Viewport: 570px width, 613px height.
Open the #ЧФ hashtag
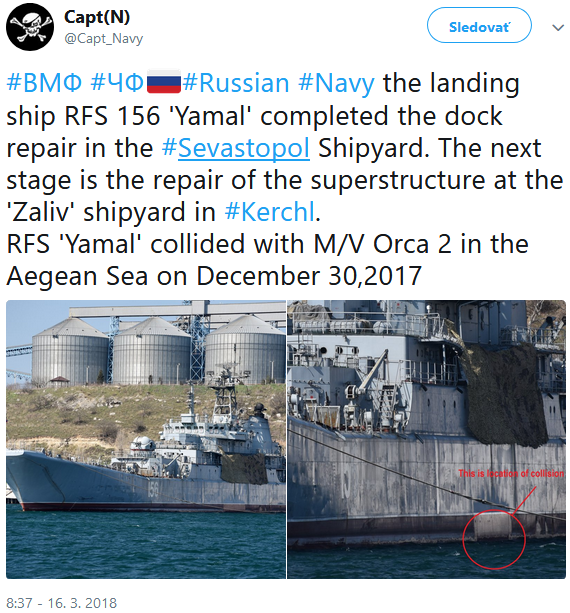tap(117, 83)
